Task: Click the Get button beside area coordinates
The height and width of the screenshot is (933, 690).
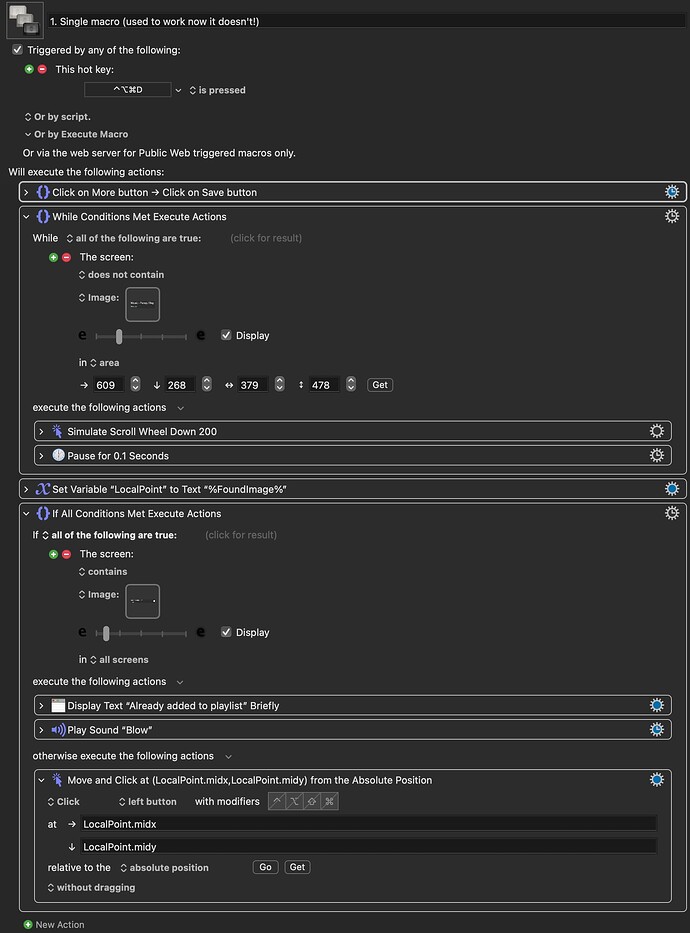Action: point(380,385)
